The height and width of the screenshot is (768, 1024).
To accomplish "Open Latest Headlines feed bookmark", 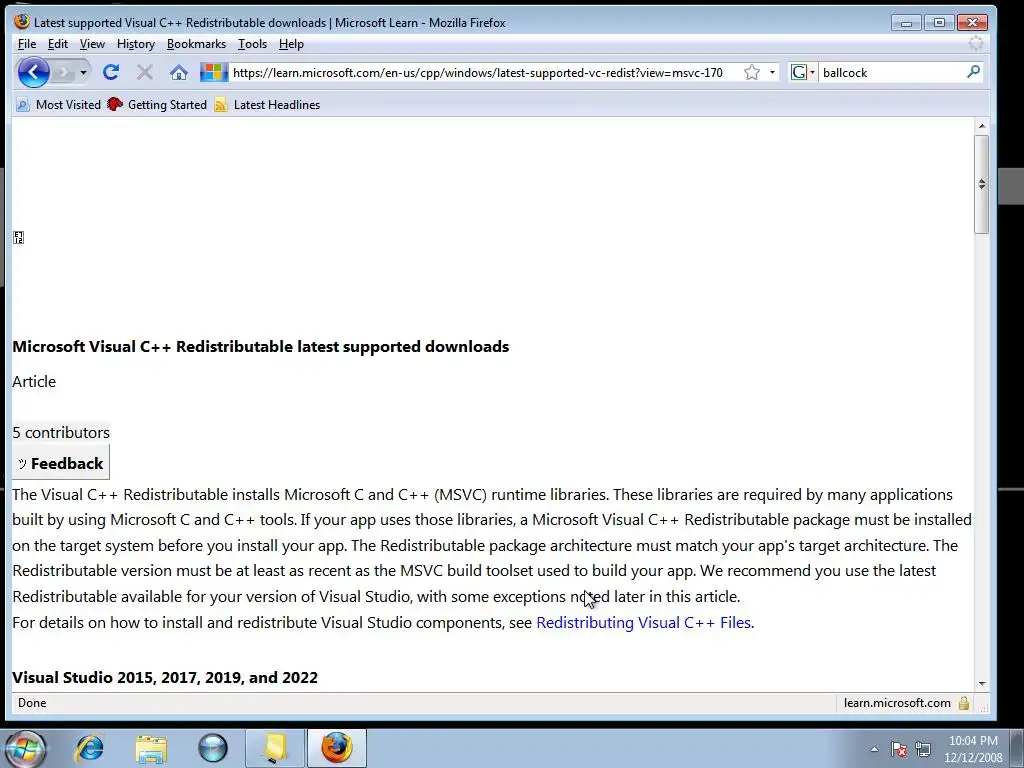I will (x=267, y=104).
